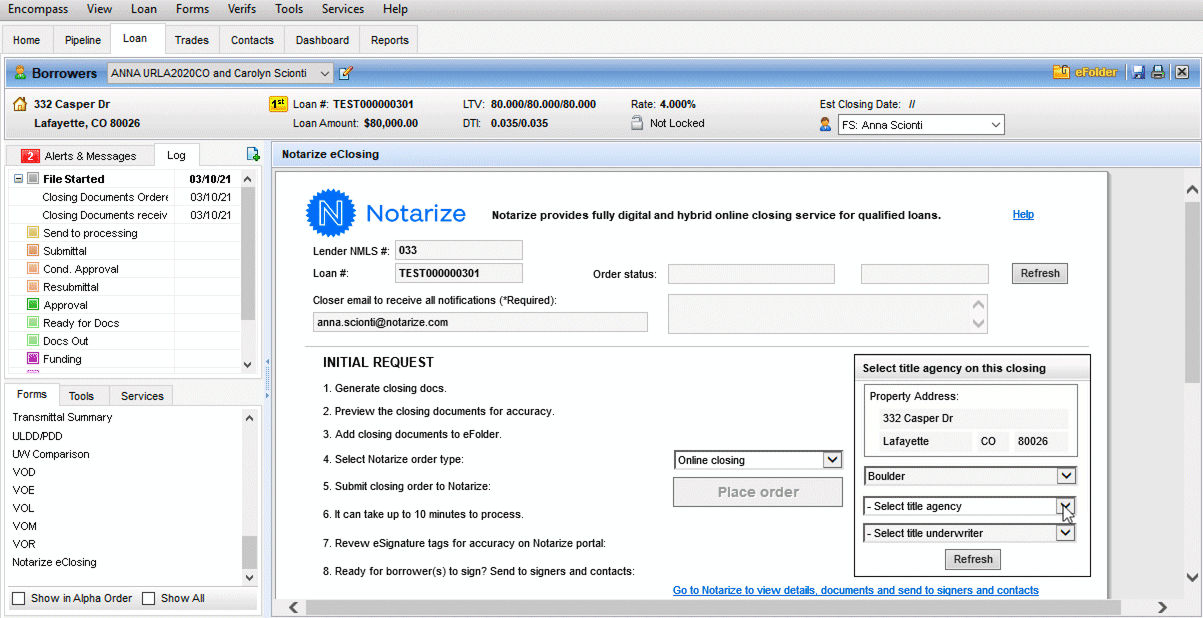Switch to the Pipeline tab
Screen dimensions: 1203x618
[83, 40]
